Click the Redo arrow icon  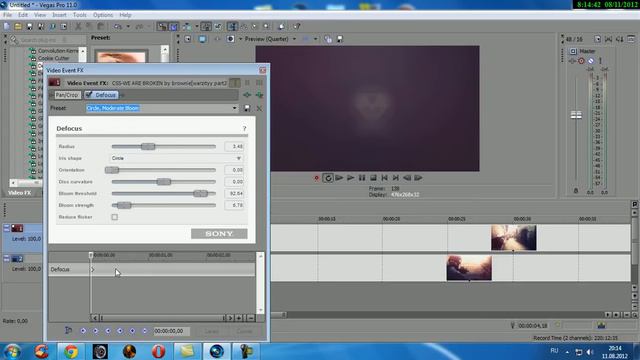[139, 27]
